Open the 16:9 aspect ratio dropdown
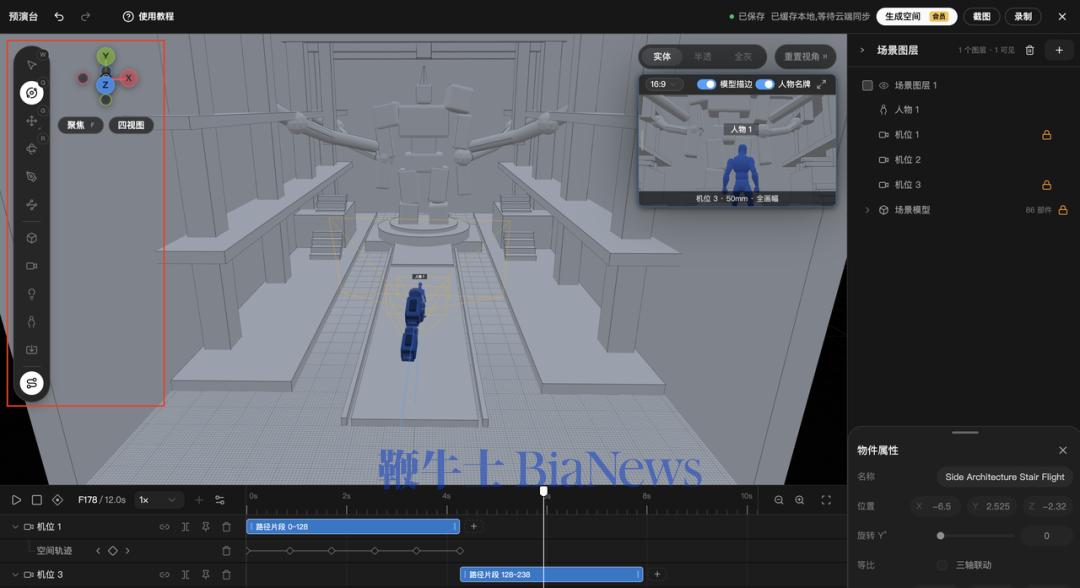The height and width of the screenshot is (588, 1080). click(663, 84)
